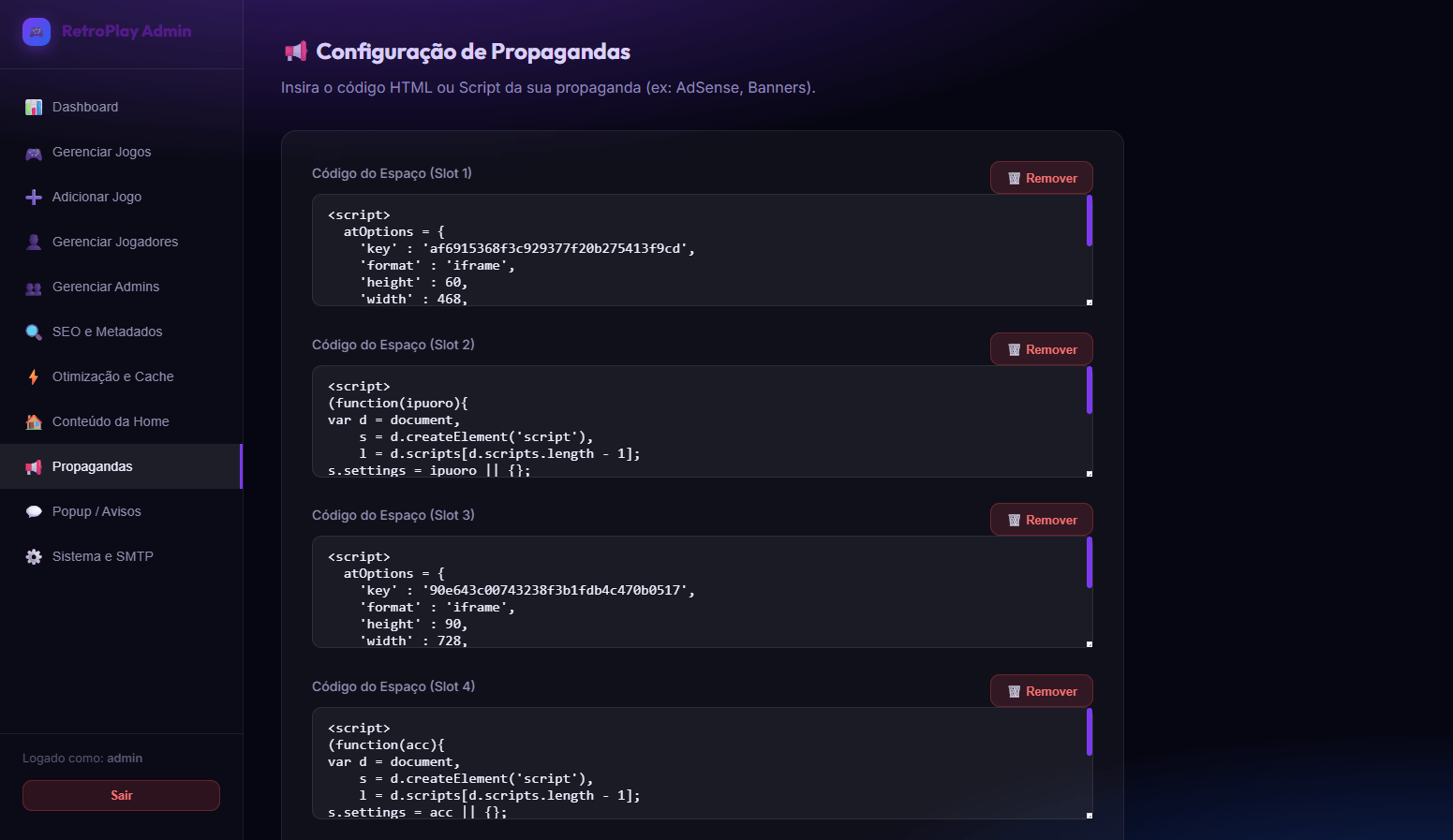Remove the Slot 1 ad code
This screenshot has height=840, width=1453.
1041,178
